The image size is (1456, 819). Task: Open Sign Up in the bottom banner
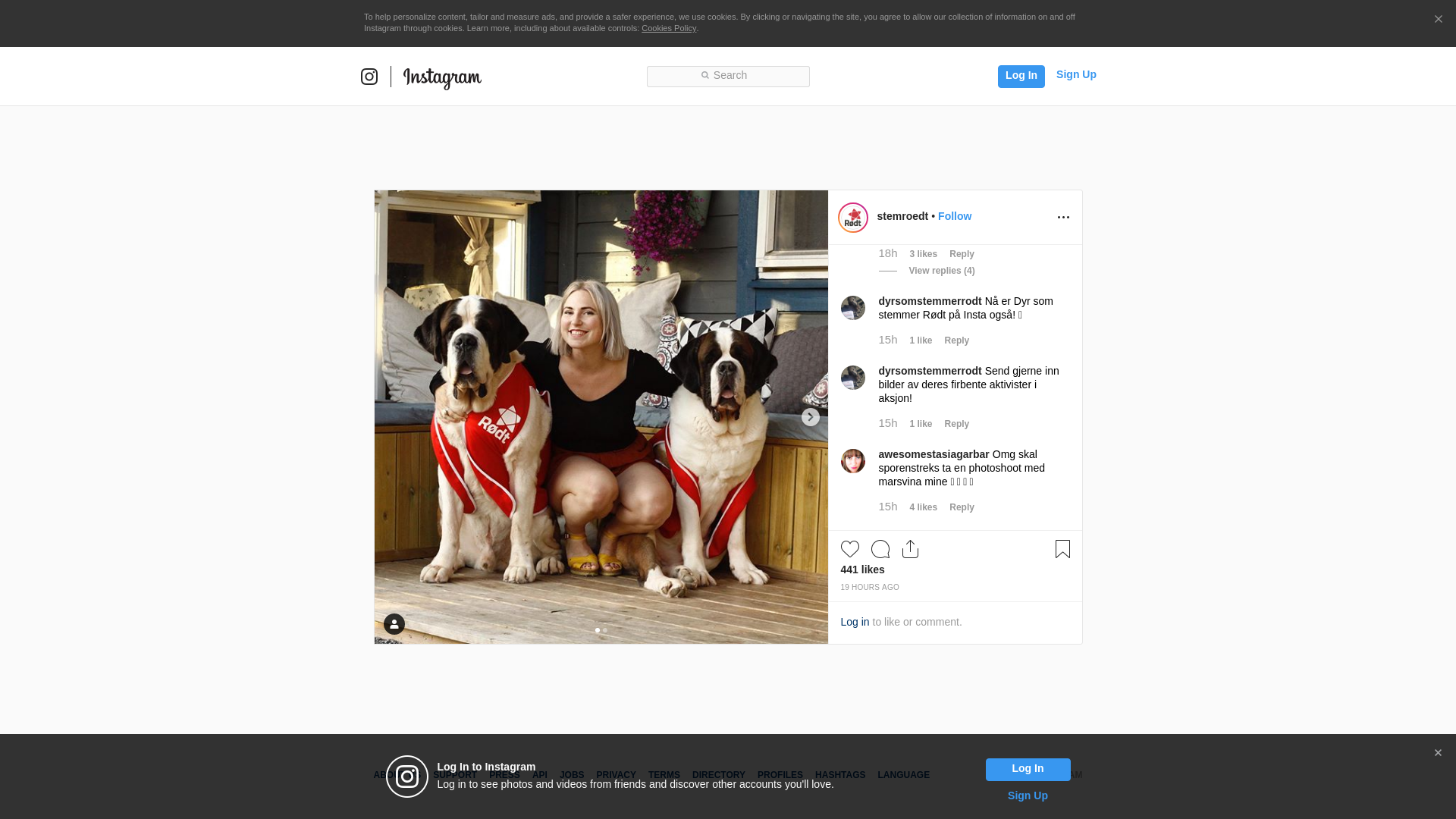(1028, 795)
